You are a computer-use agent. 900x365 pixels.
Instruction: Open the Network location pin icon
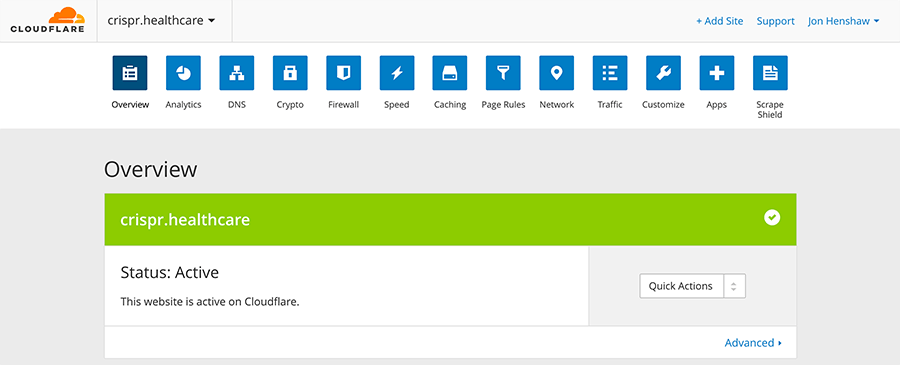pos(557,73)
